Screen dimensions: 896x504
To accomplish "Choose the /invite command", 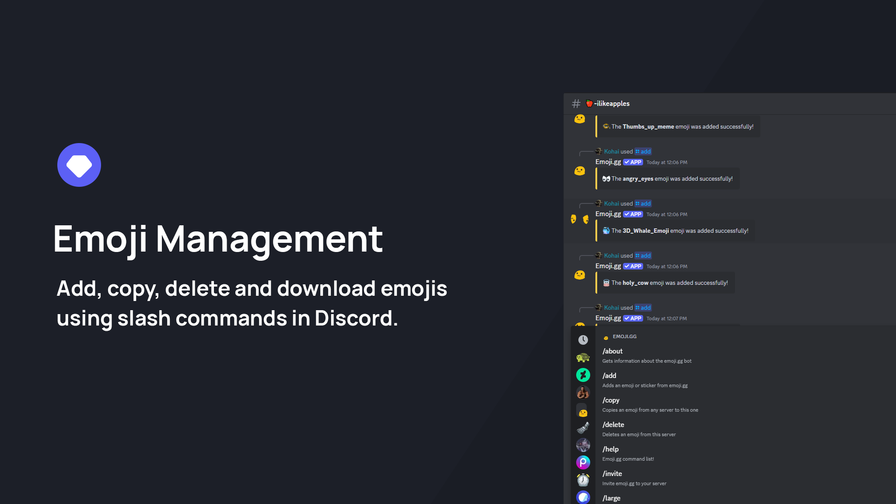I will [x=612, y=474].
